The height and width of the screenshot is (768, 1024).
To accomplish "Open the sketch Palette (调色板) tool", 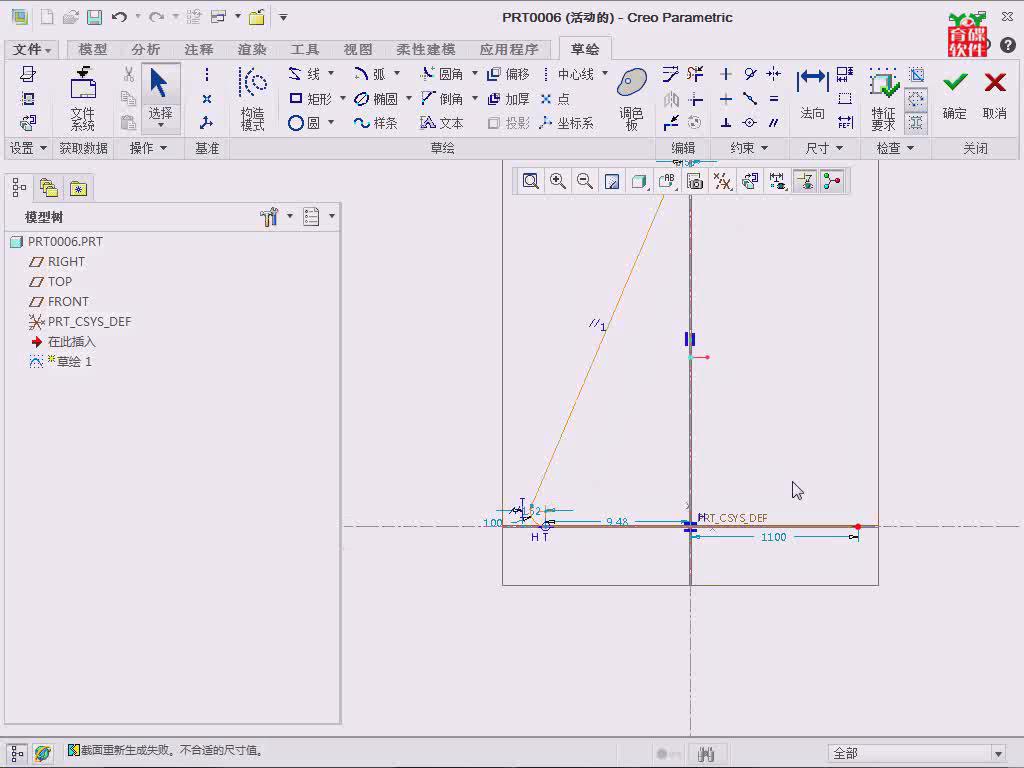I will [632, 99].
